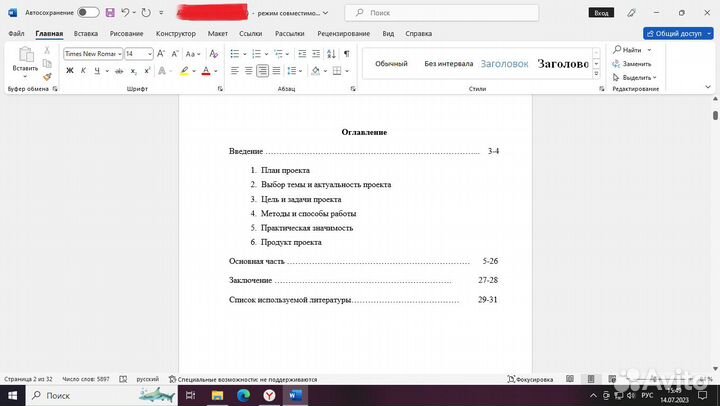Open Change Case Aa dropdown

pos(193,54)
